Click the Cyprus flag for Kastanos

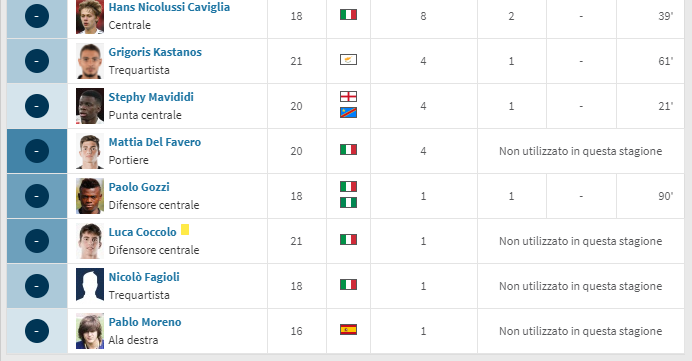pyautogui.click(x=348, y=60)
